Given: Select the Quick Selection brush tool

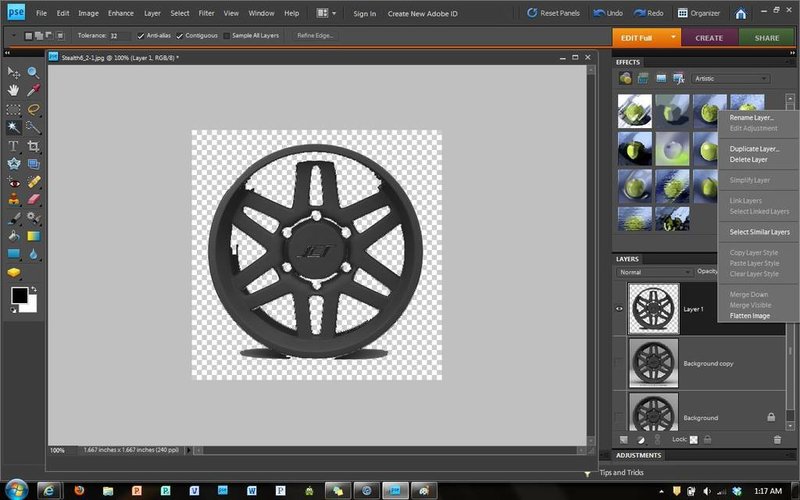Looking at the screenshot, I should tap(33, 127).
